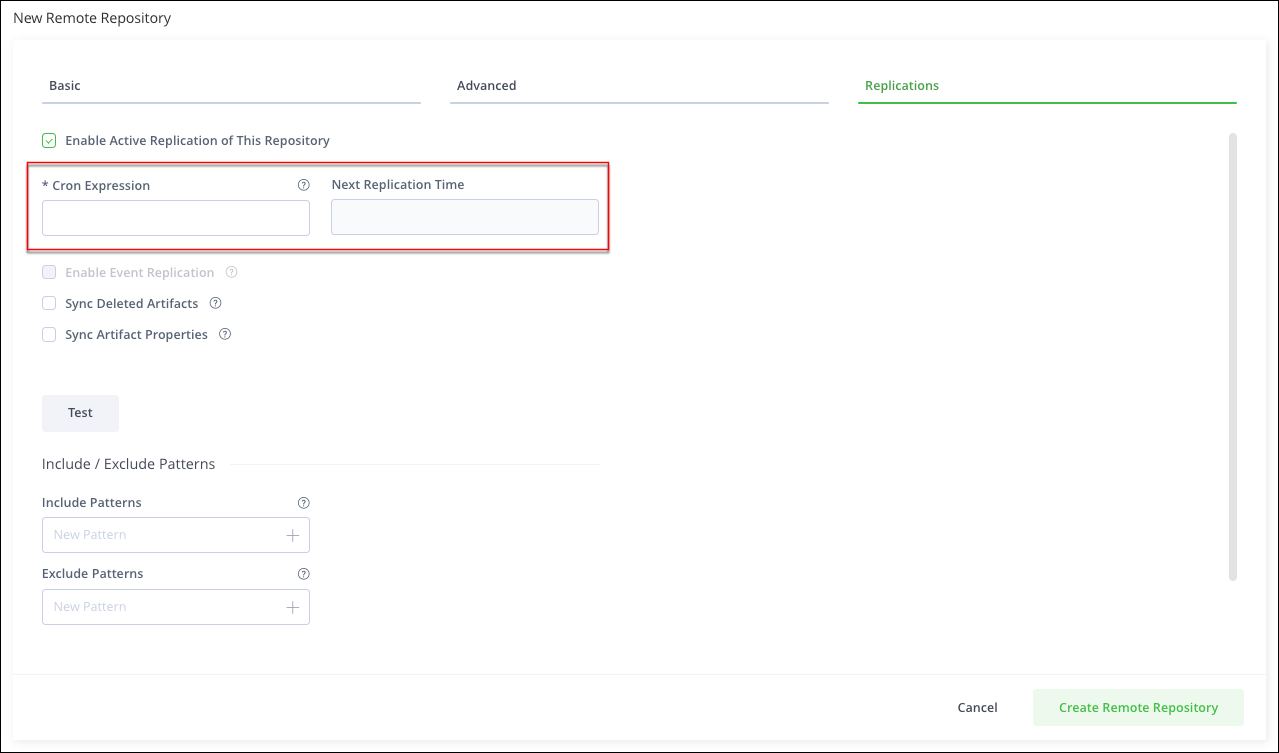
Task: Show help for Sync Artifact Properties
Action: [225, 334]
